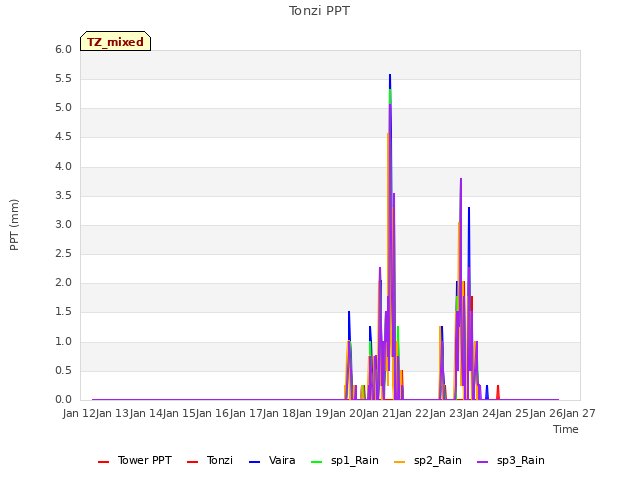
Task: Click the green sp1_Rain legend swatch
Action: tap(316, 462)
